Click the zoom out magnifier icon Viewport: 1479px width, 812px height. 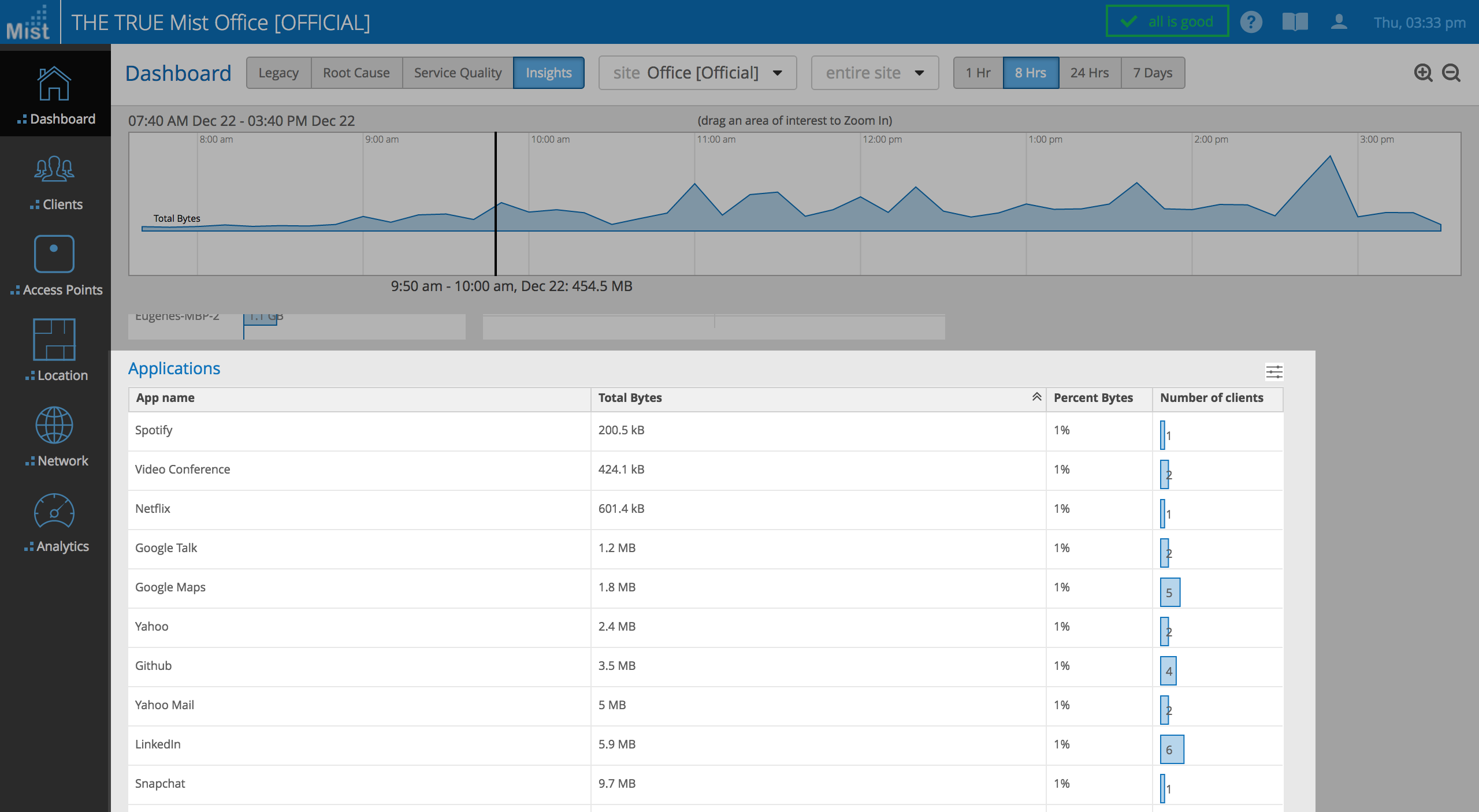(1451, 73)
